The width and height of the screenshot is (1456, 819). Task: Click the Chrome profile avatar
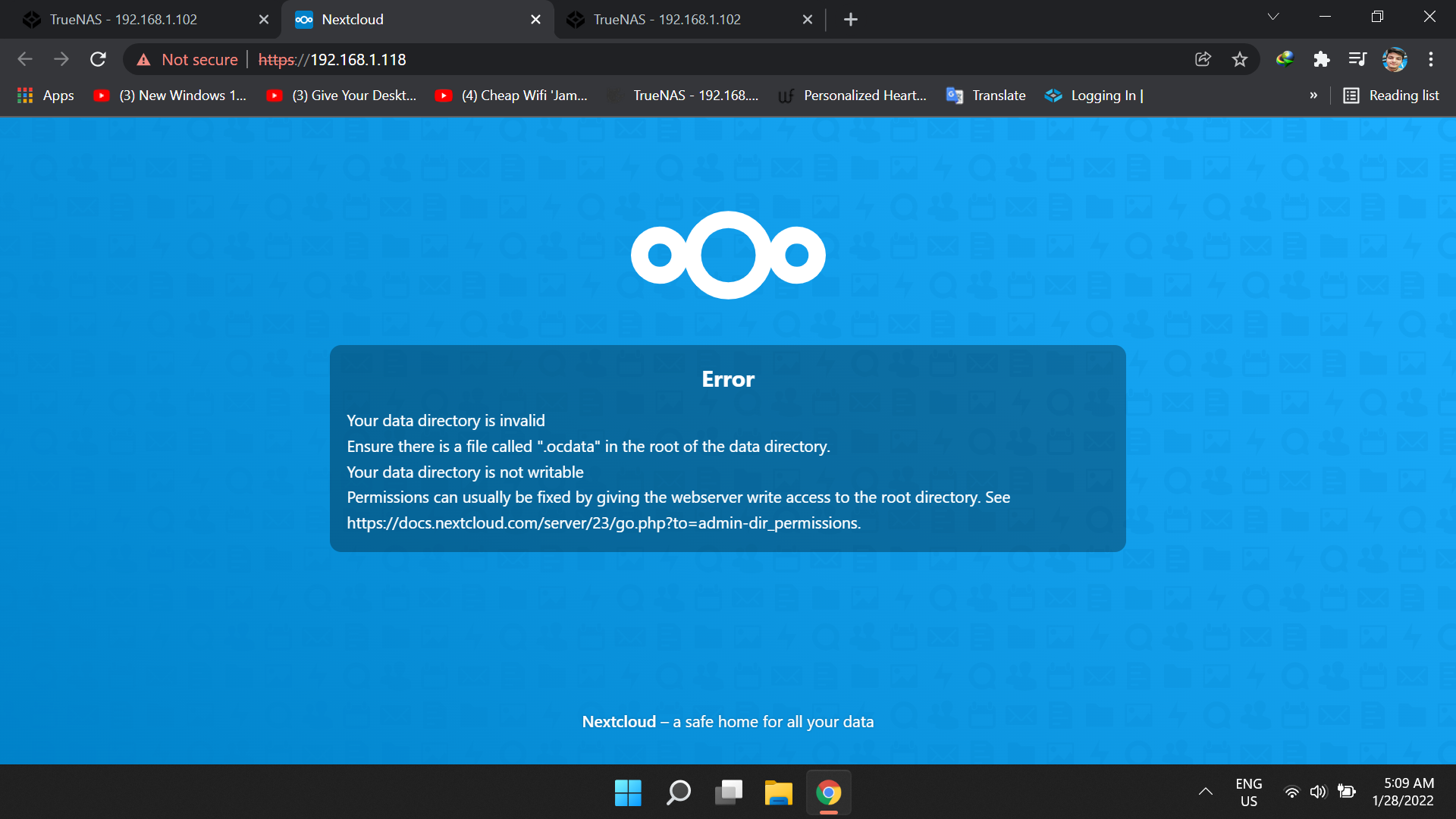point(1394,59)
